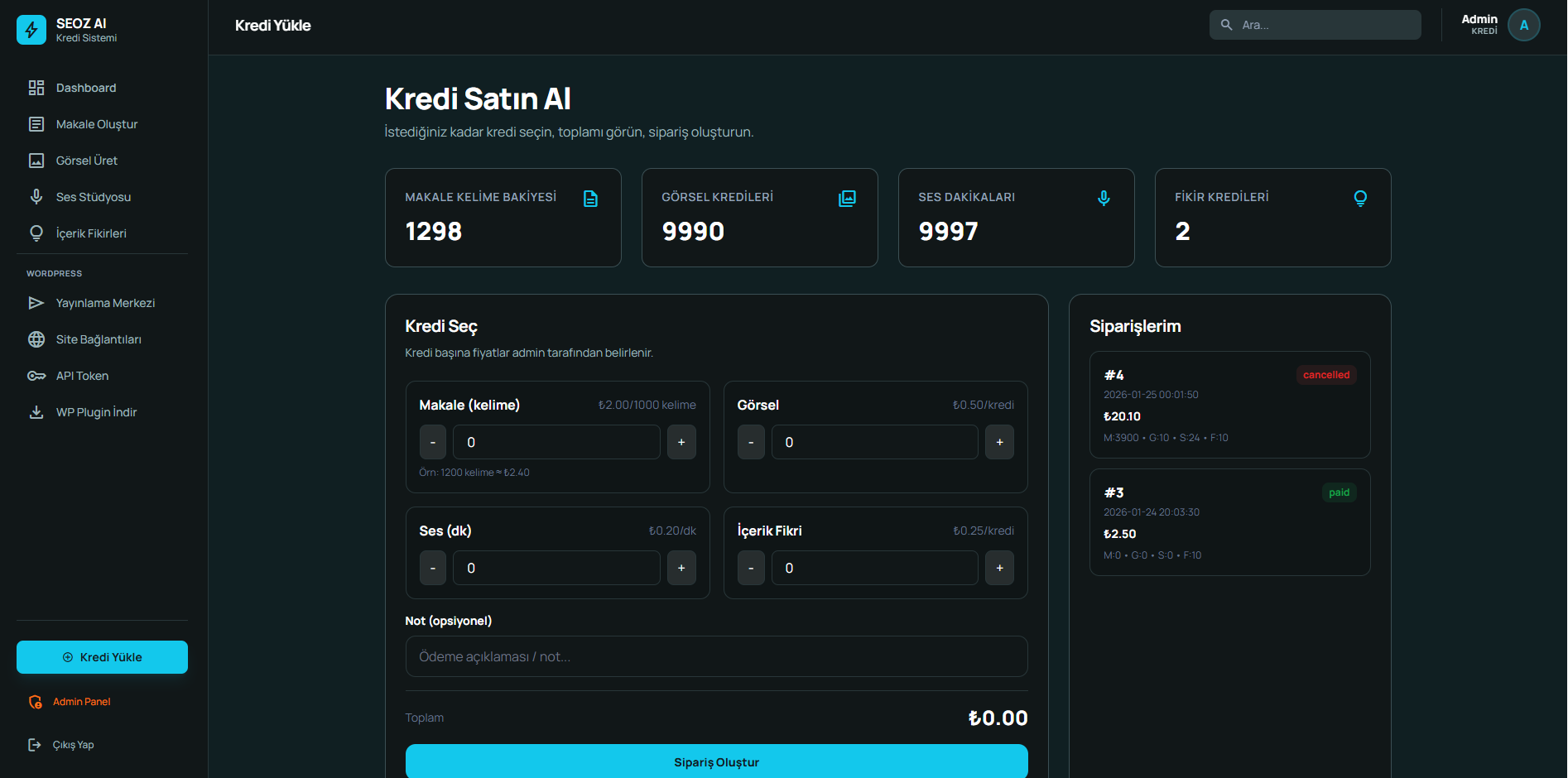Focus the Ödeme açıklaması note field
Screen dimensions: 1568x778
(716, 656)
